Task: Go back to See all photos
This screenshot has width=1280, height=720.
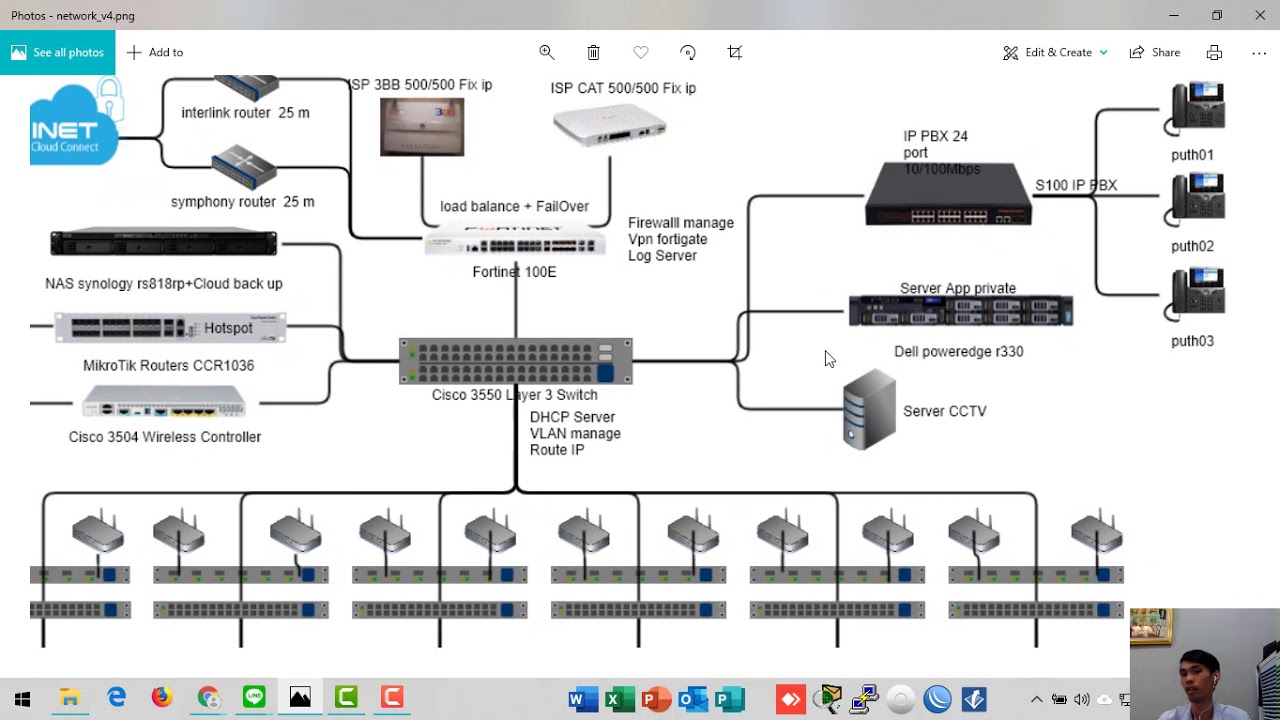Action: (57, 52)
